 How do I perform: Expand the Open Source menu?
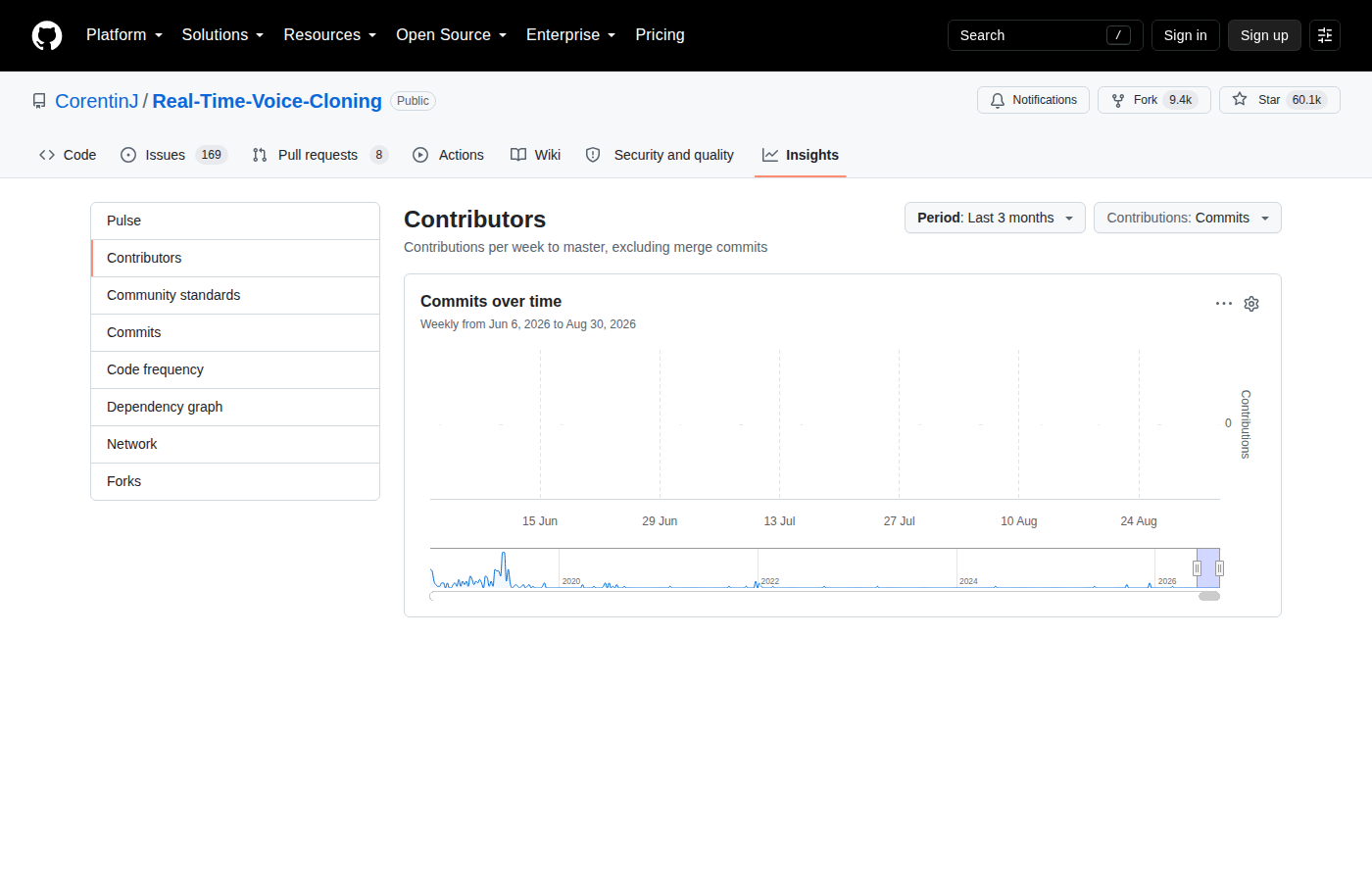452,35
